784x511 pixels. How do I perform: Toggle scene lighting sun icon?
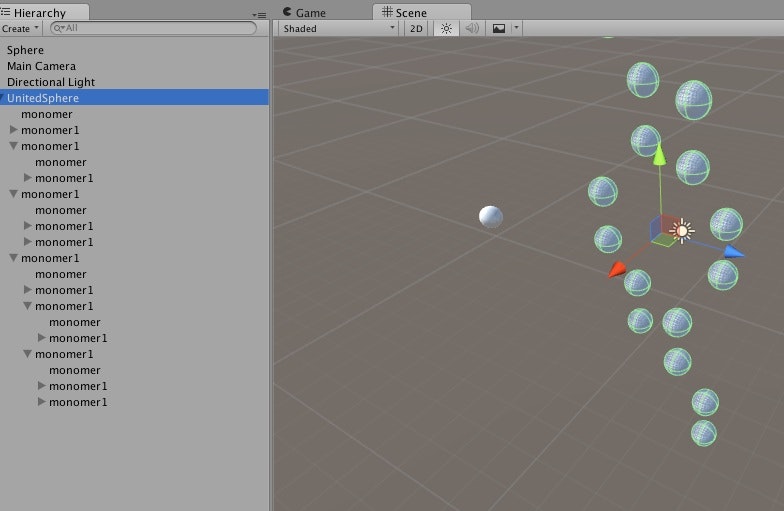point(446,28)
